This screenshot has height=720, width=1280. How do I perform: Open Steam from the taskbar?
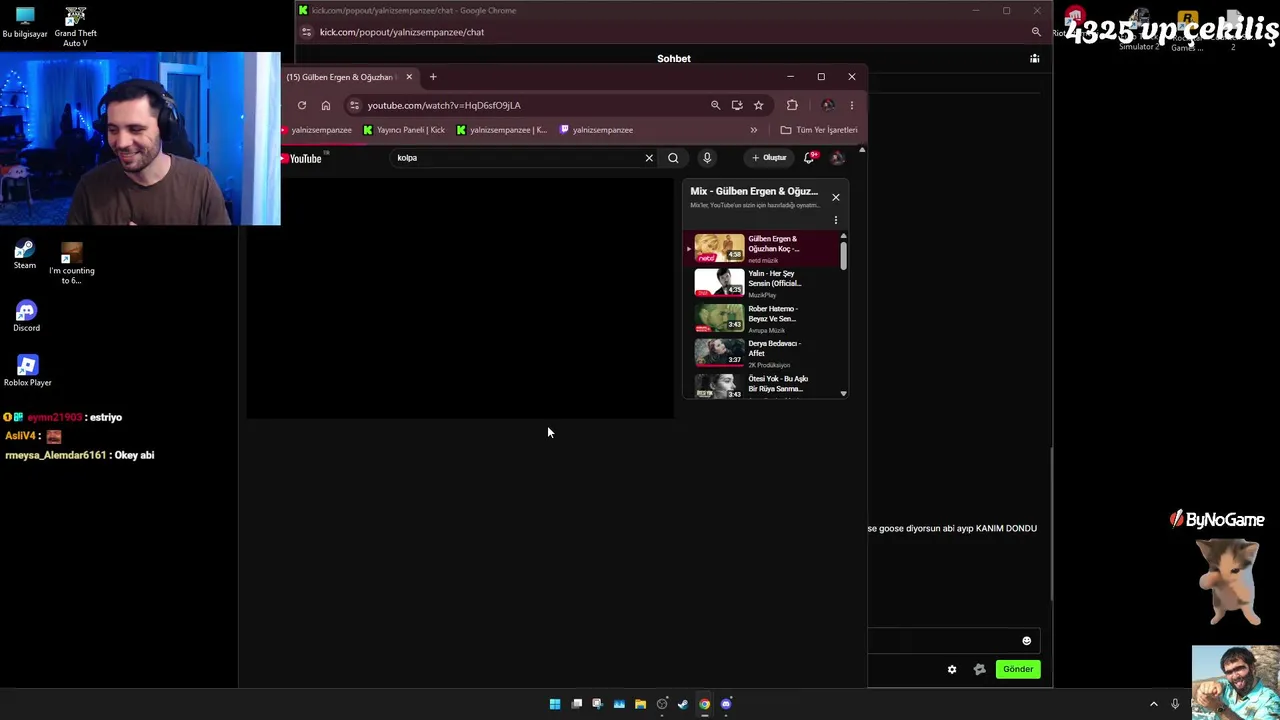(x=683, y=704)
